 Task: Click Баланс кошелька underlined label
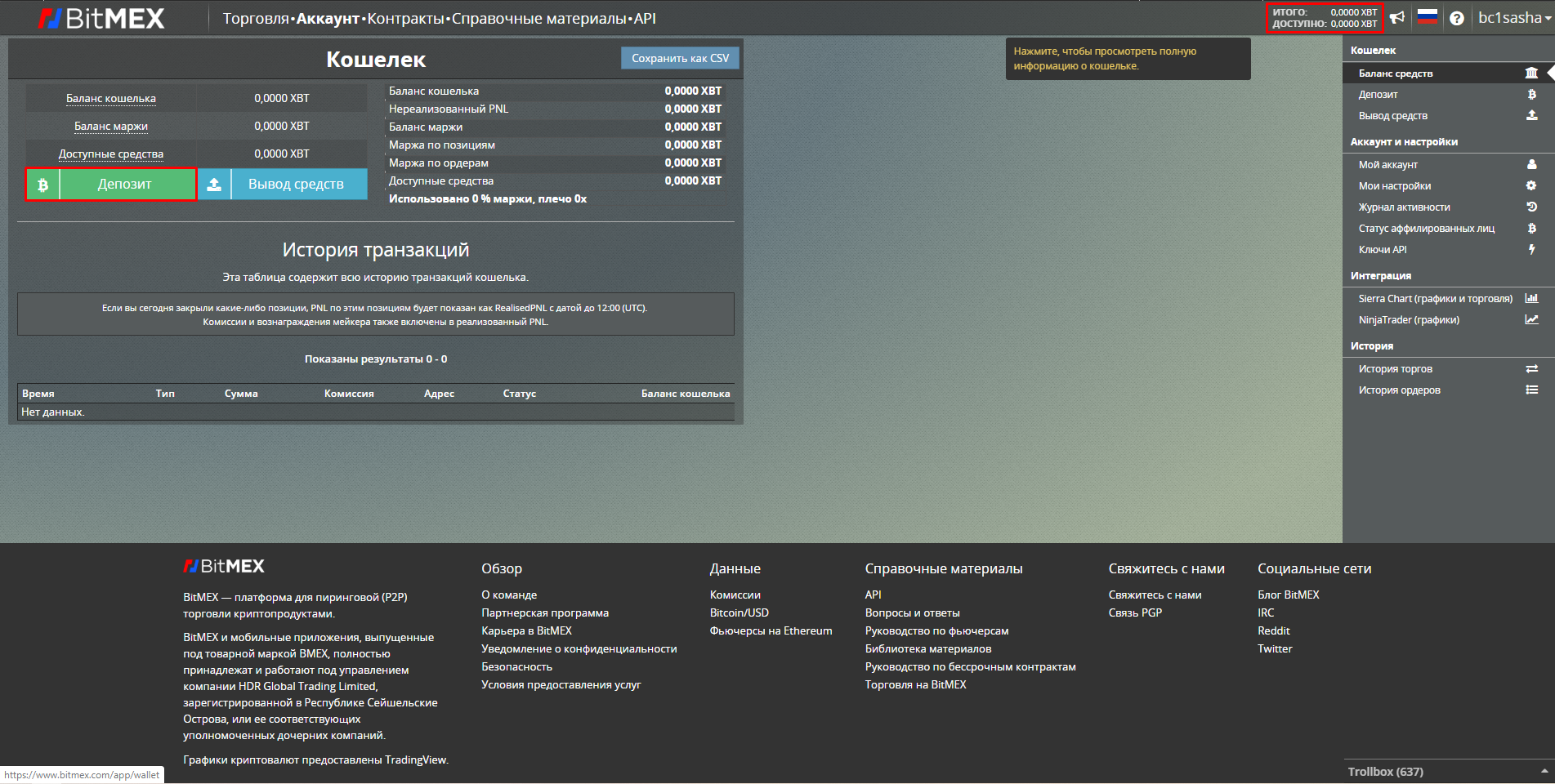coord(111,98)
